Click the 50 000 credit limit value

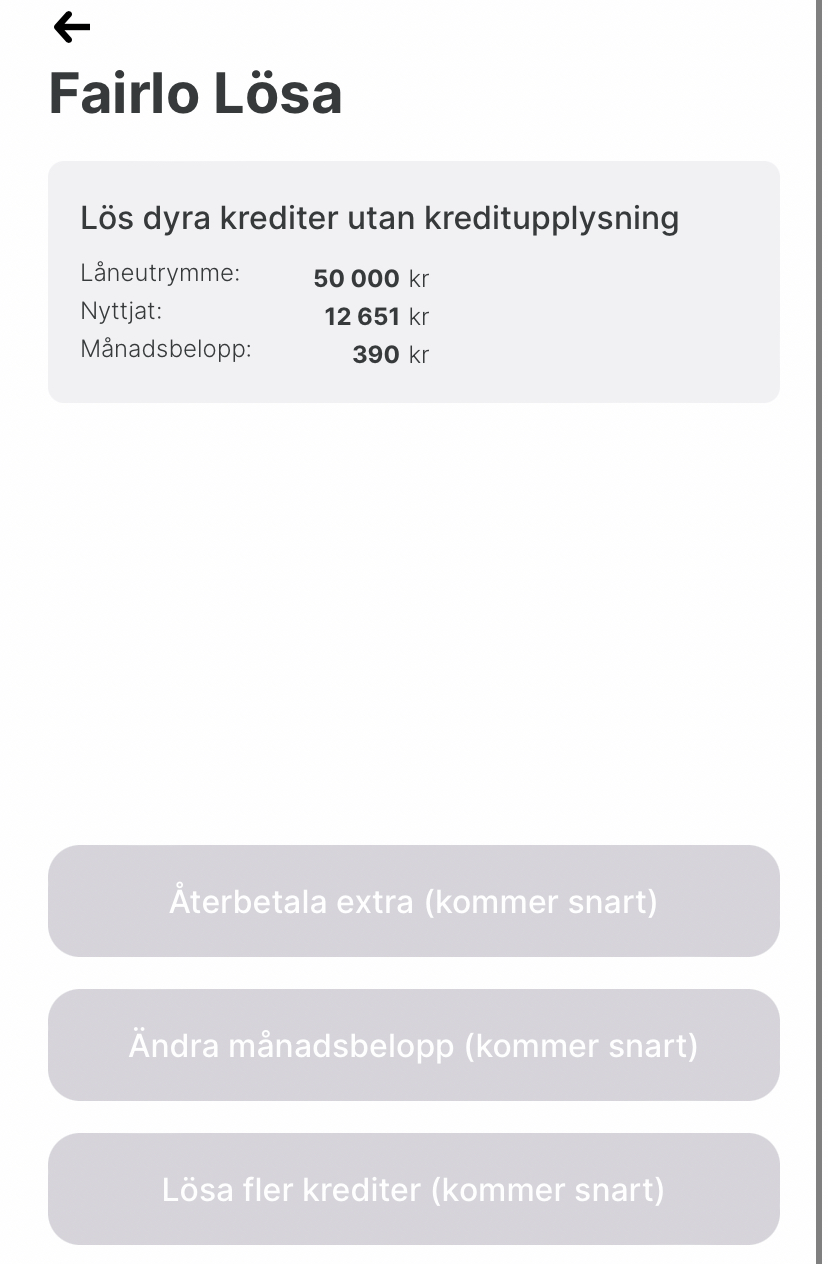tap(356, 279)
